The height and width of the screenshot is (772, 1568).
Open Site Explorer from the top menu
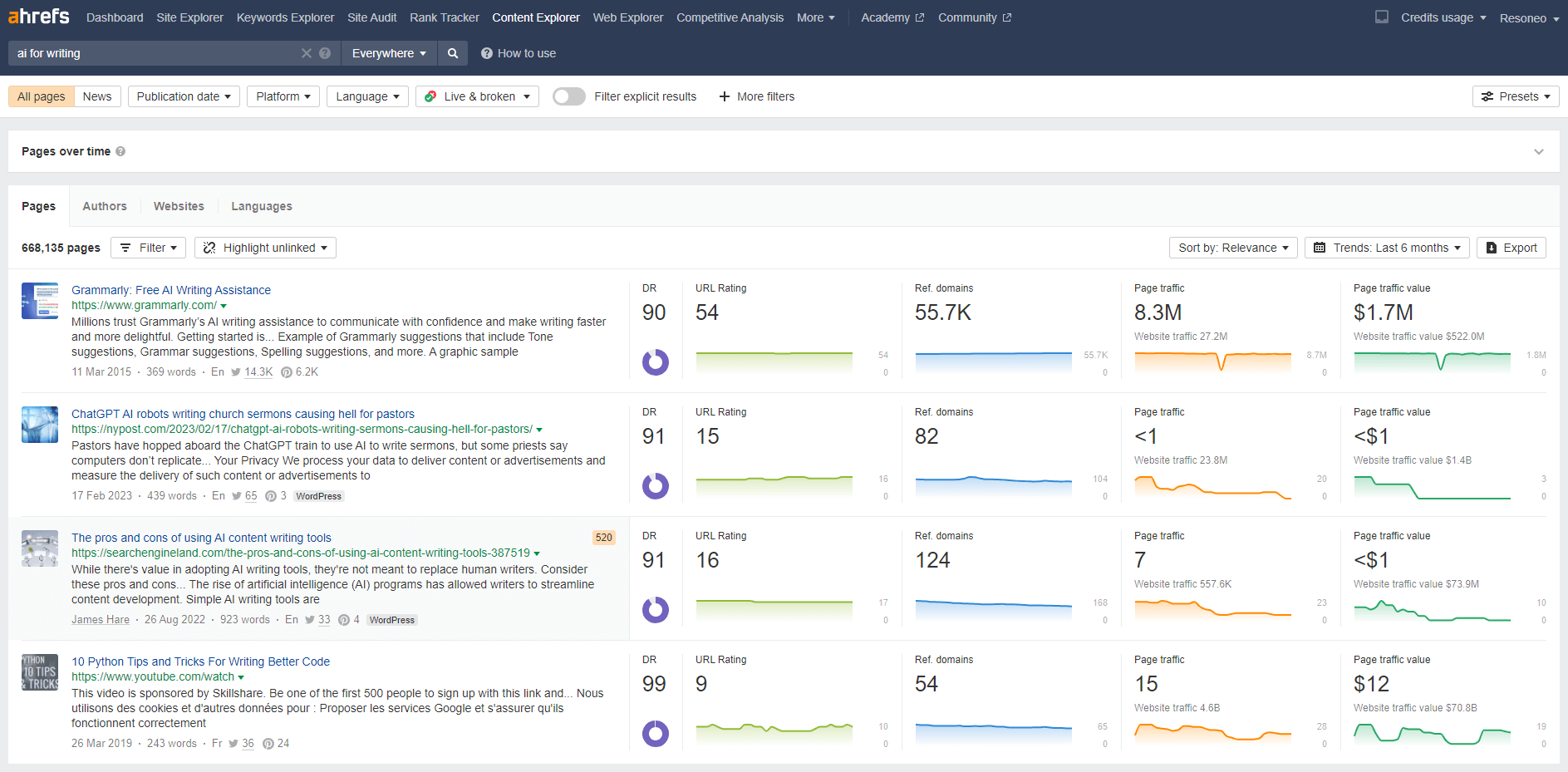(189, 17)
